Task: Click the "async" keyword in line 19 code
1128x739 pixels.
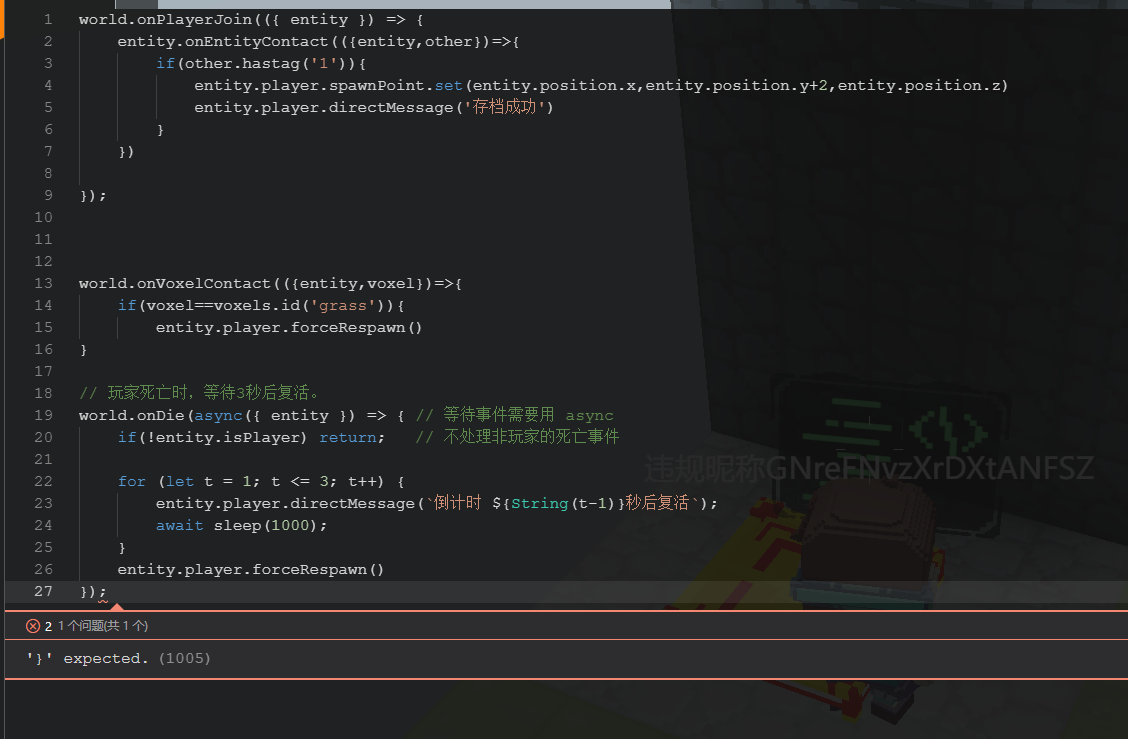Action: [x=219, y=415]
